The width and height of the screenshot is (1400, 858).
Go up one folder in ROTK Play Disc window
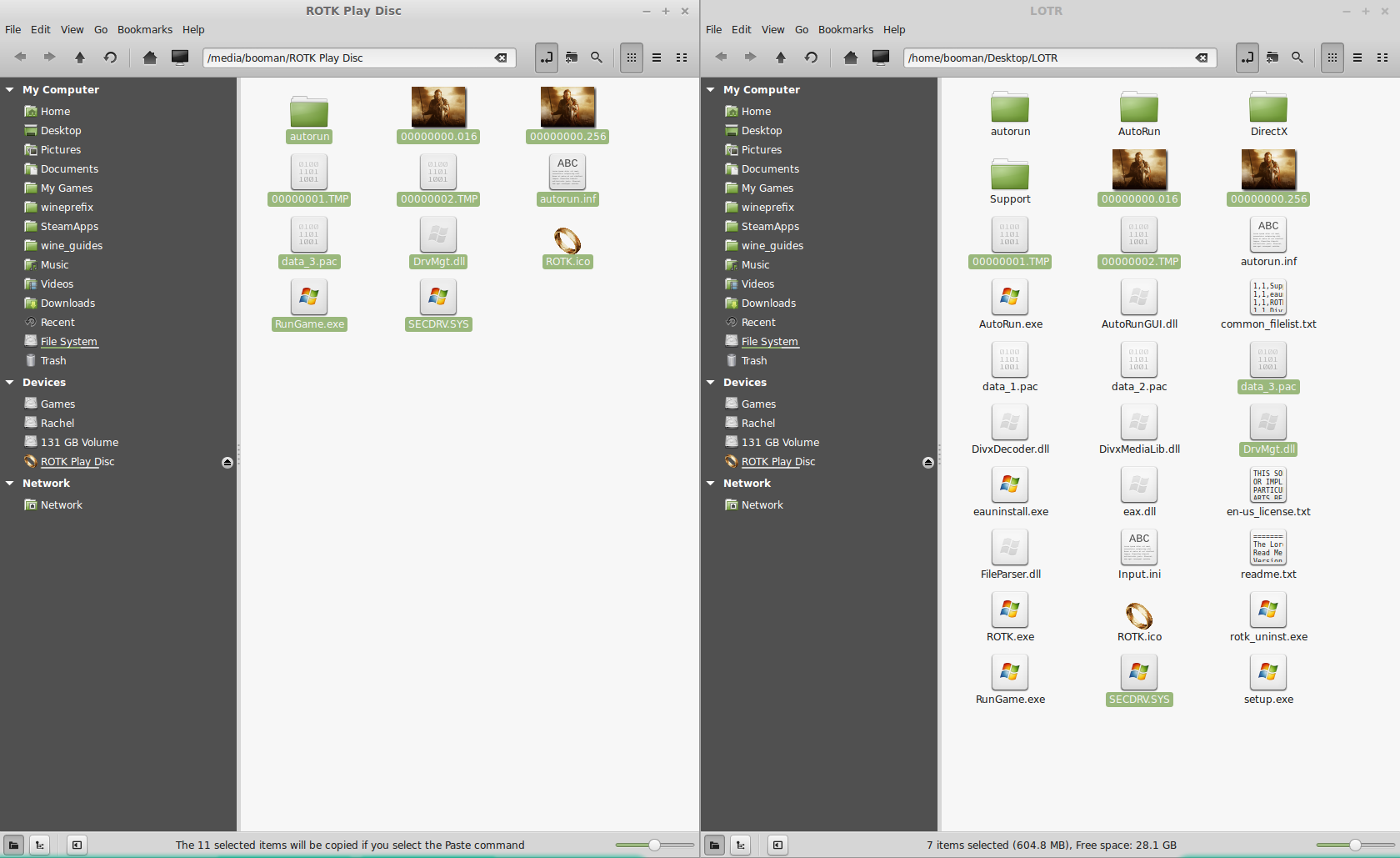pos(80,58)
